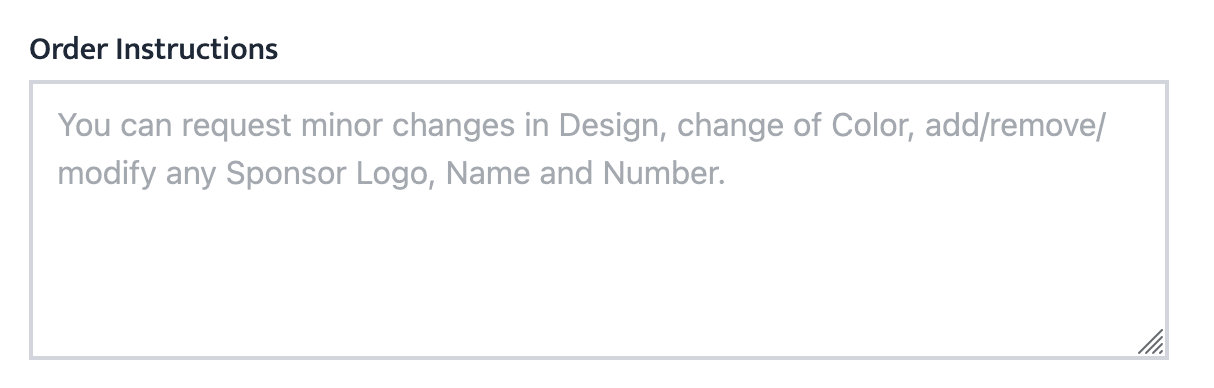Focus the textarea at its placeholder text
Screen dimensions: 1214x388
(580, 150)
